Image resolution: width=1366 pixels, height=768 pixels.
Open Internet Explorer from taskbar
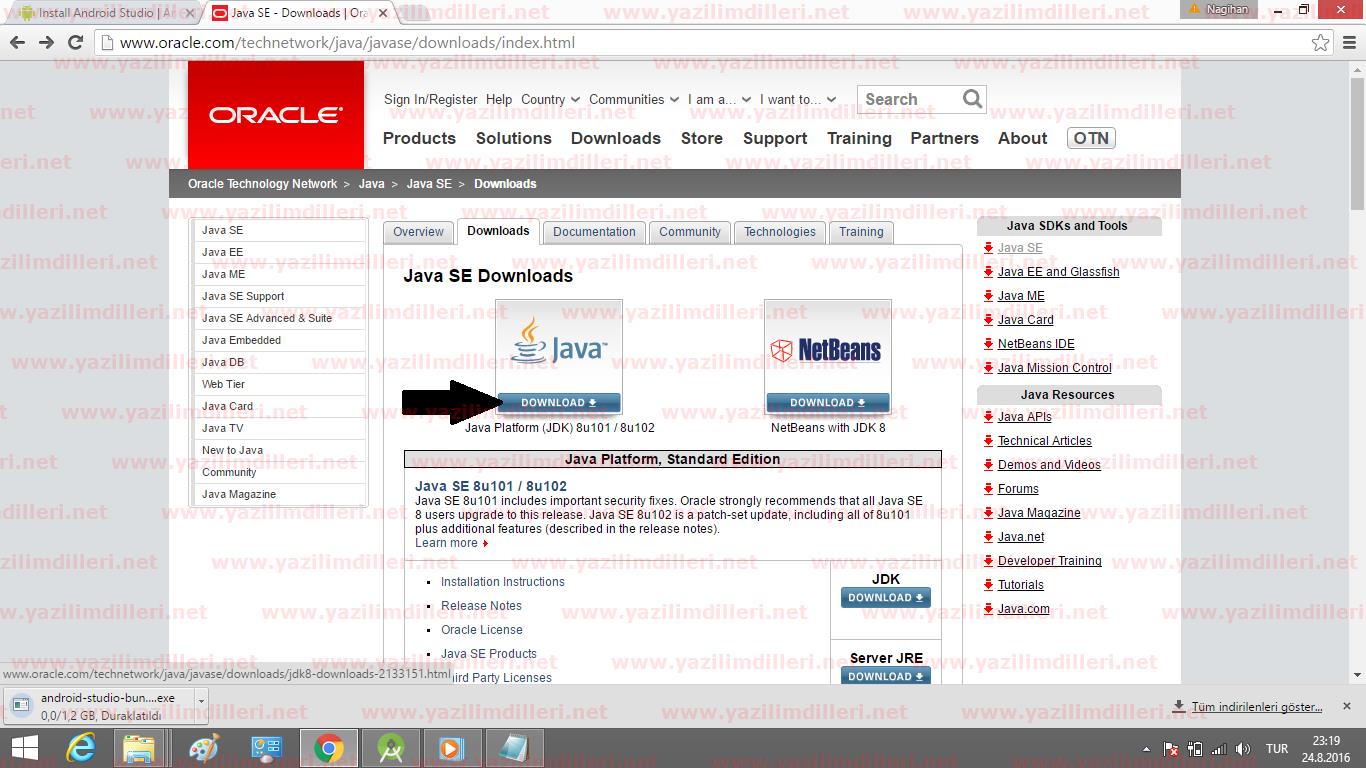coord(81,748)
